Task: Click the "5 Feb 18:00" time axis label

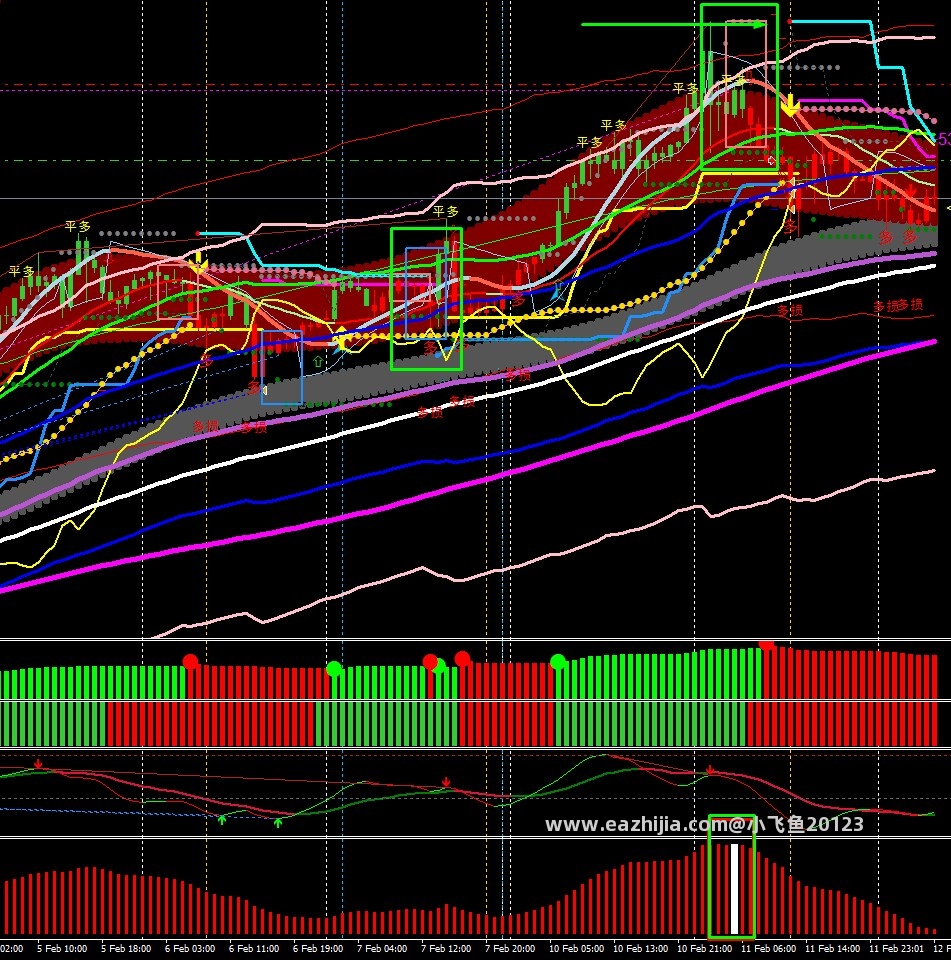Action: tap(126, 948)
